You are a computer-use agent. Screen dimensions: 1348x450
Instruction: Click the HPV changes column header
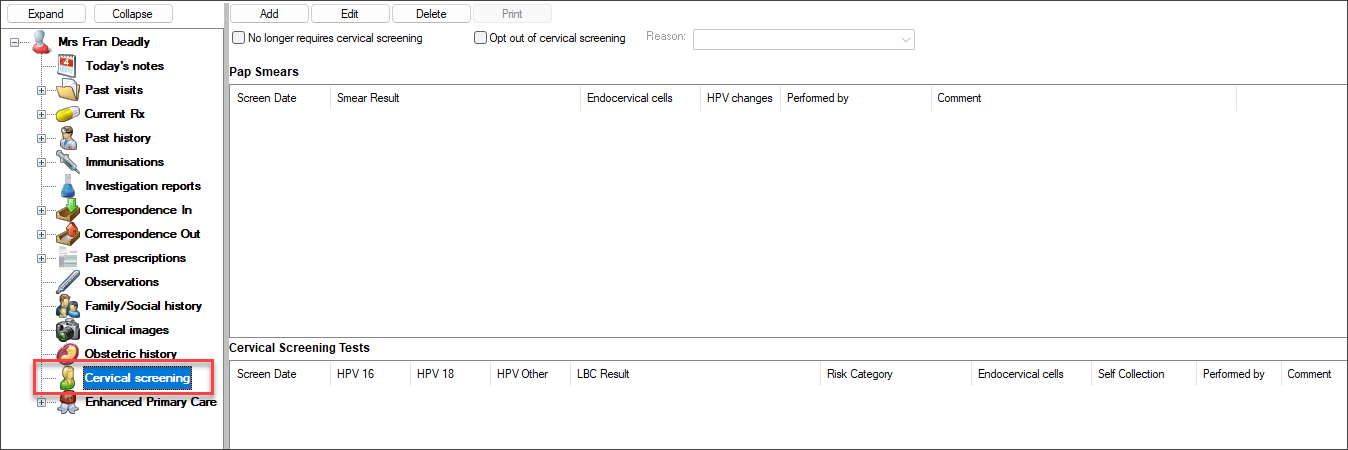tap(740, 98)
